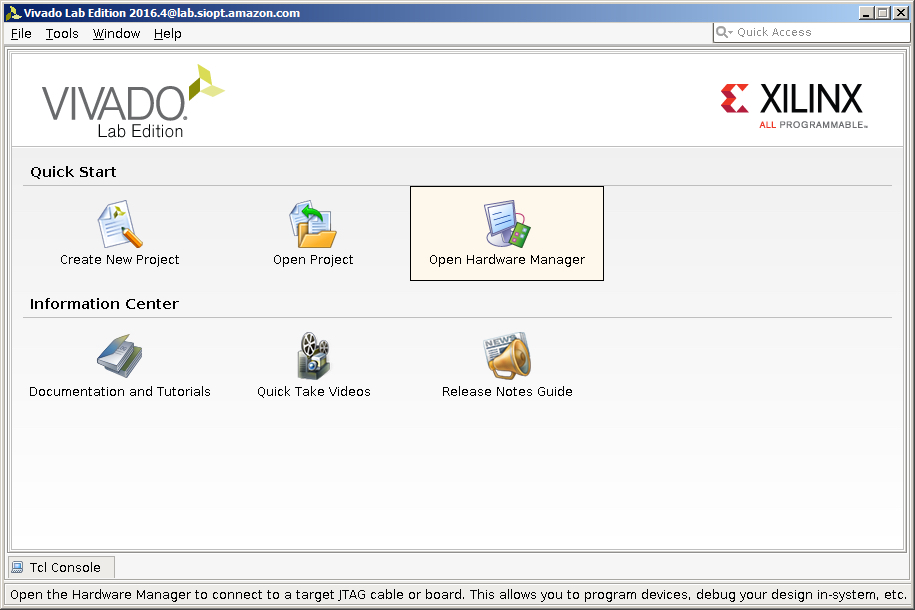This screenshot has height=610, width=915.
Task: Open the Documentation and Tutorials books icon
Action: 120,356
